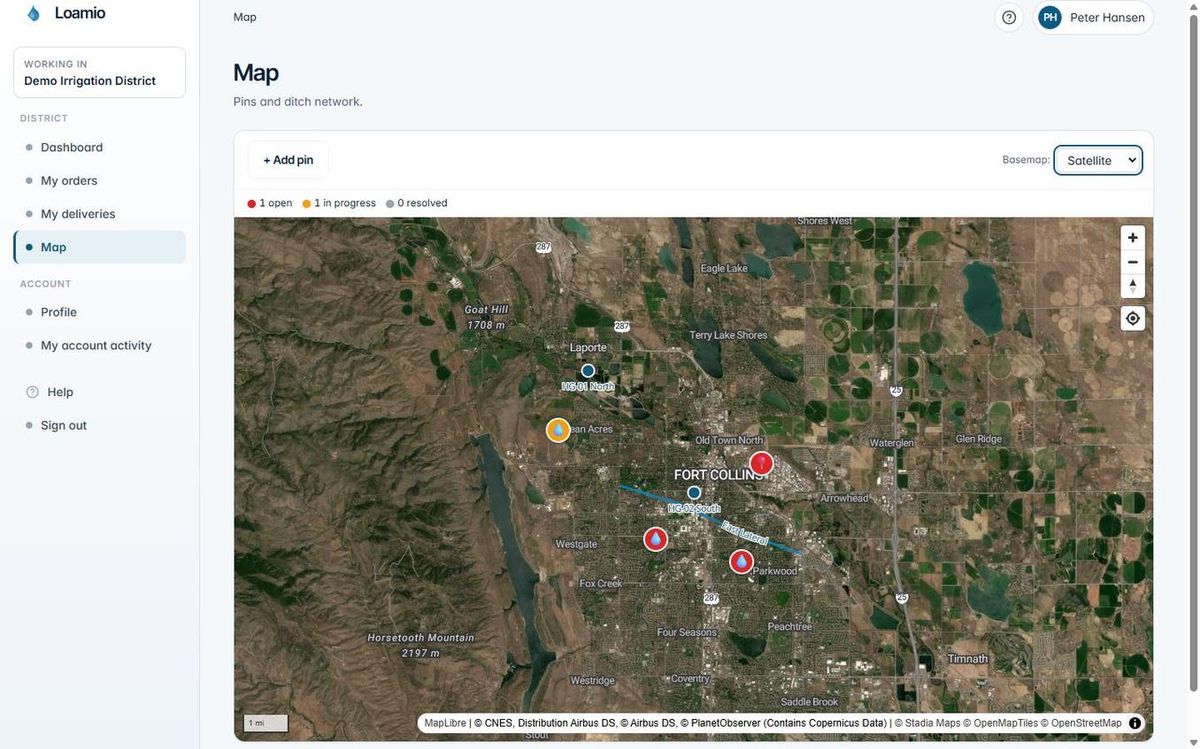Click the PH user avatar
The image size is (1200, 749).
(x=1050, y=17)
